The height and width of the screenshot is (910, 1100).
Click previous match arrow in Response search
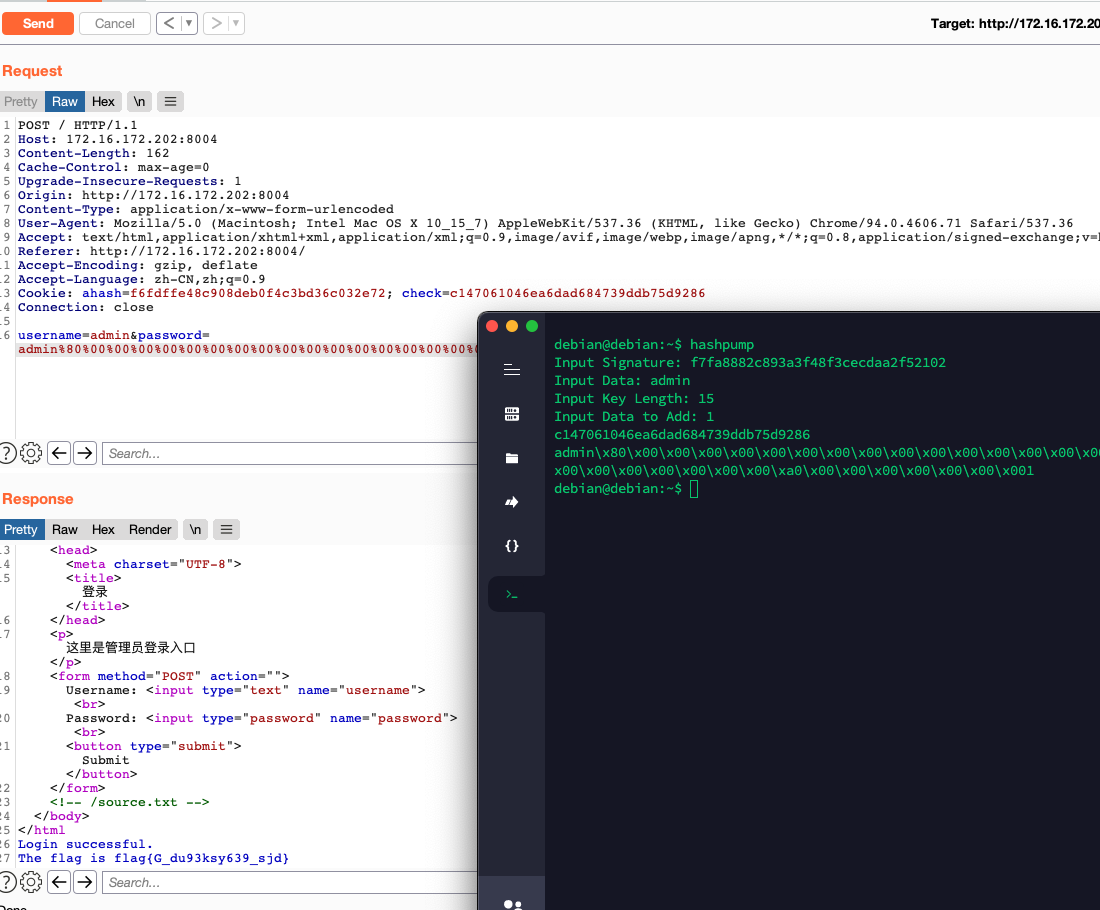coord(60,882)
